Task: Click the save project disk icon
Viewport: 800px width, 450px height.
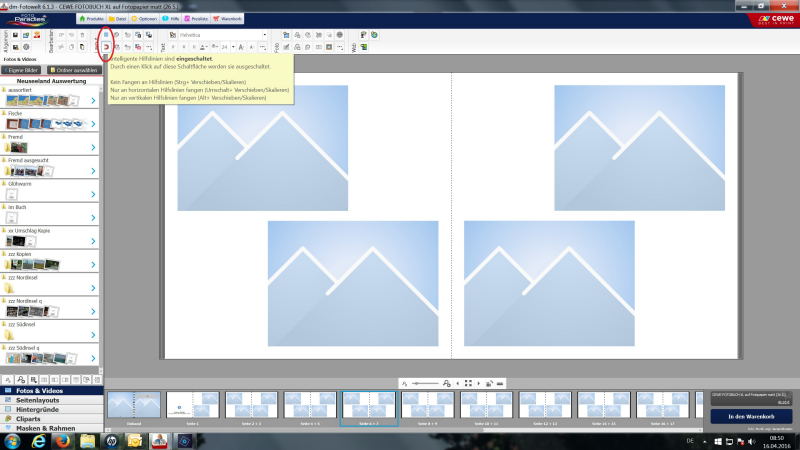Action: [15, 35]
